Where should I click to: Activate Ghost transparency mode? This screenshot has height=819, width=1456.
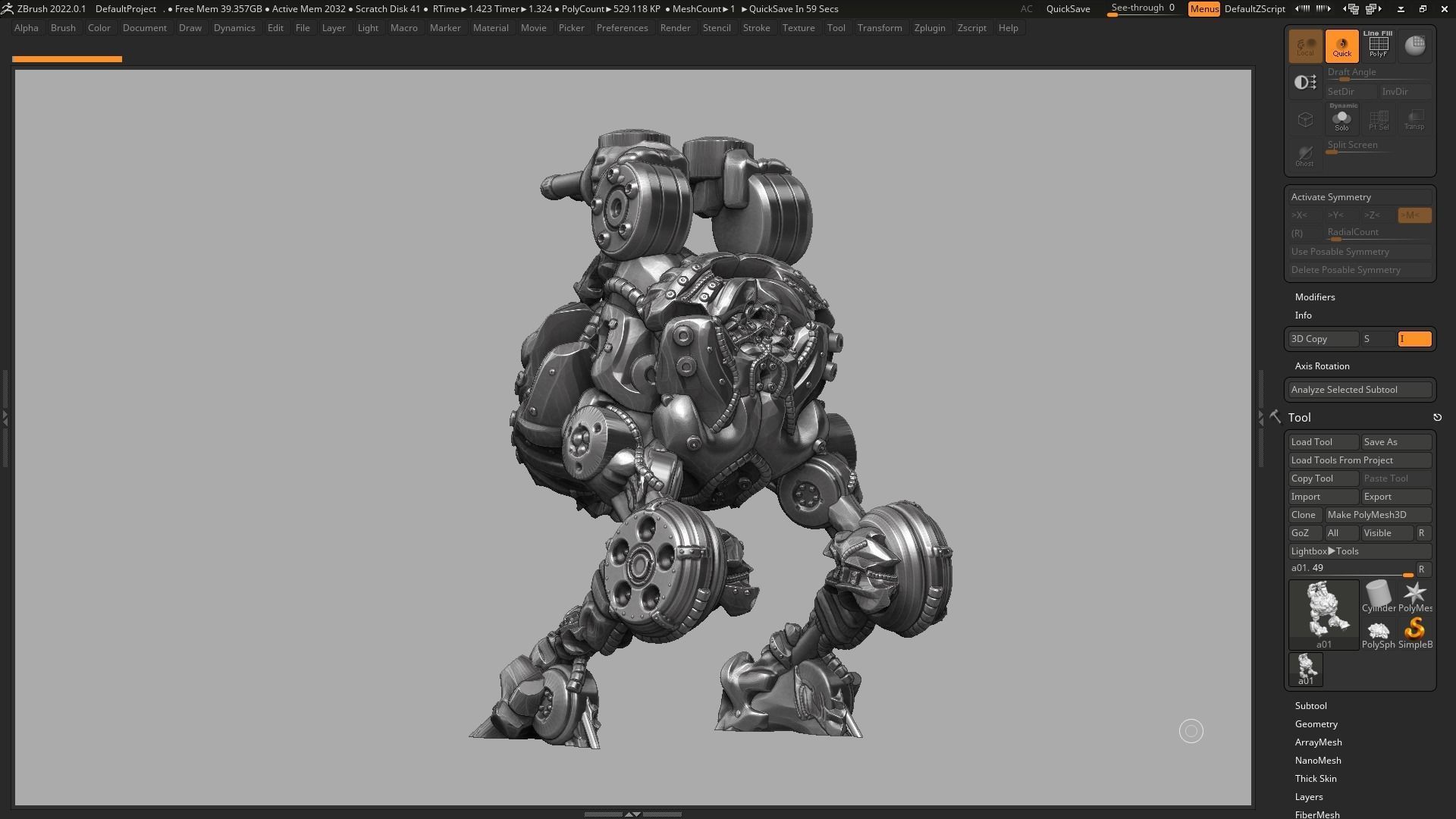(1305, 155)
